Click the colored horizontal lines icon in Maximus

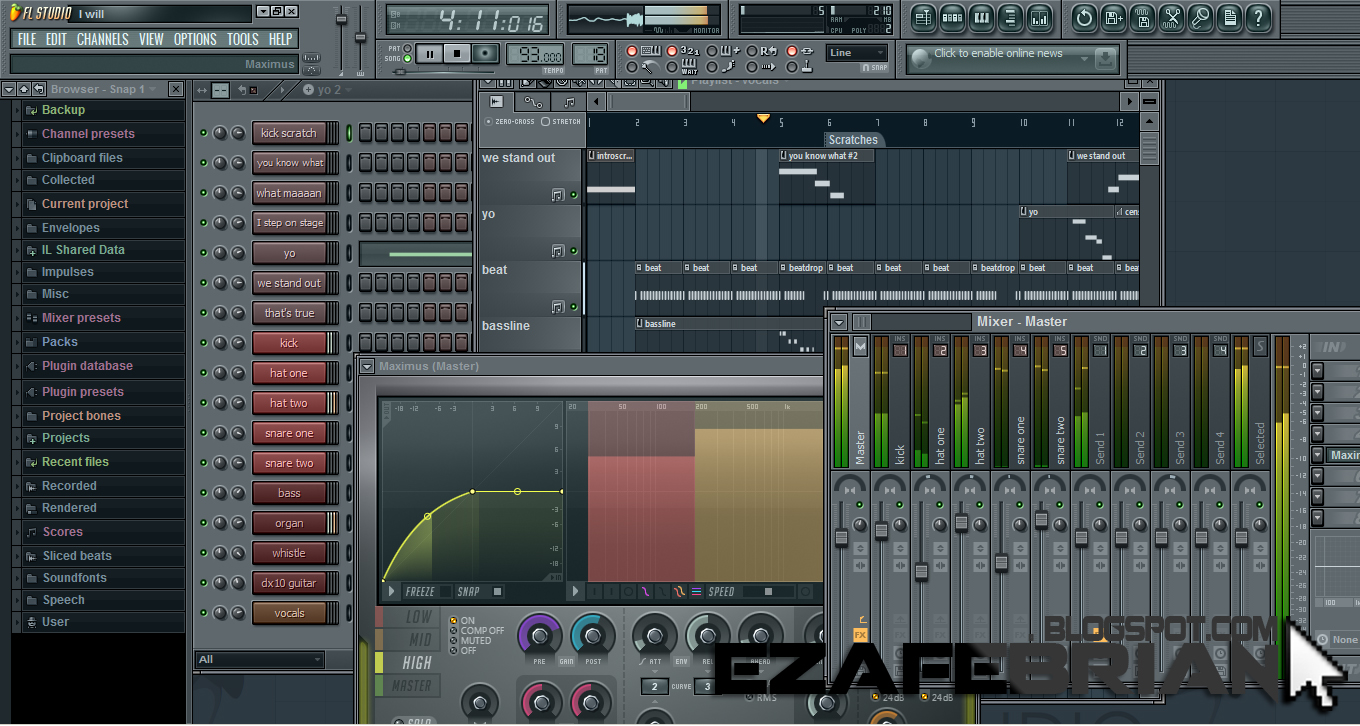click(696, 592)
